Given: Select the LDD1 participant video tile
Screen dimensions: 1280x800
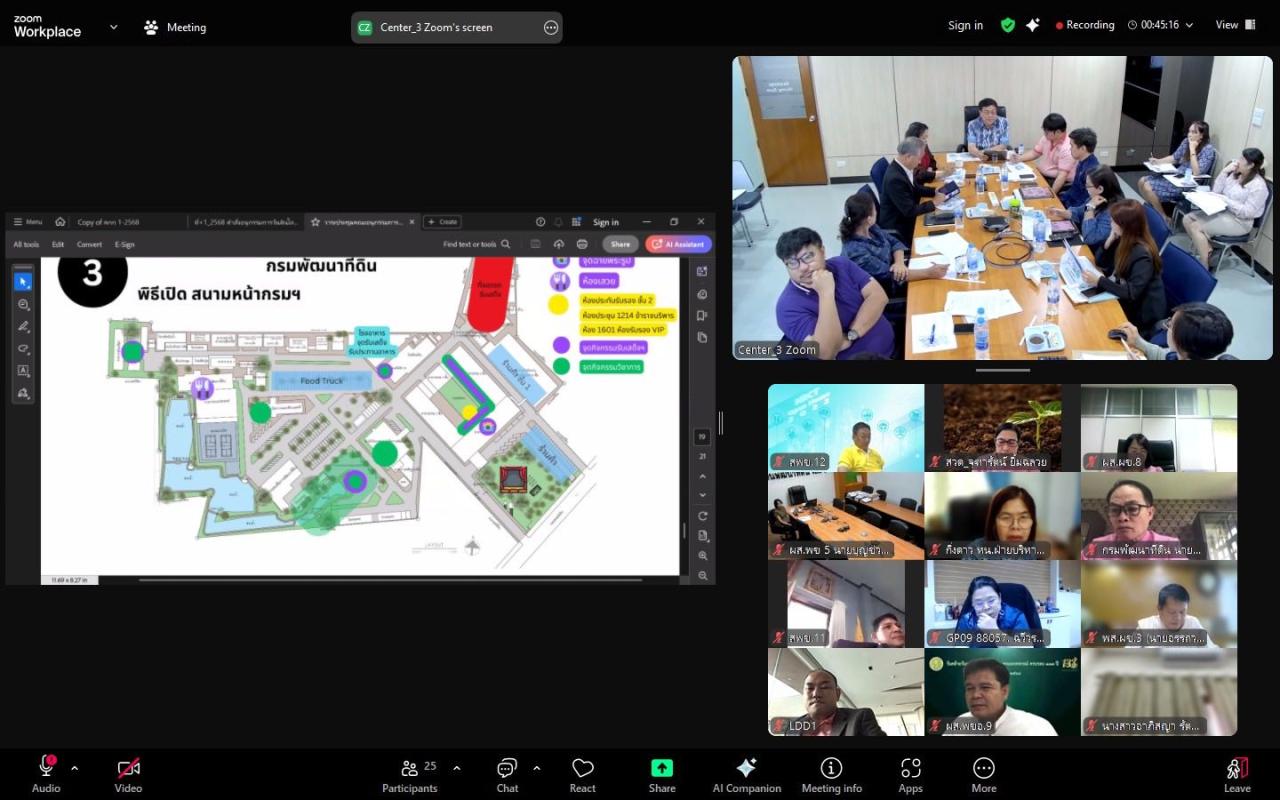Looking at the screenshot, I should pos(846,692).
